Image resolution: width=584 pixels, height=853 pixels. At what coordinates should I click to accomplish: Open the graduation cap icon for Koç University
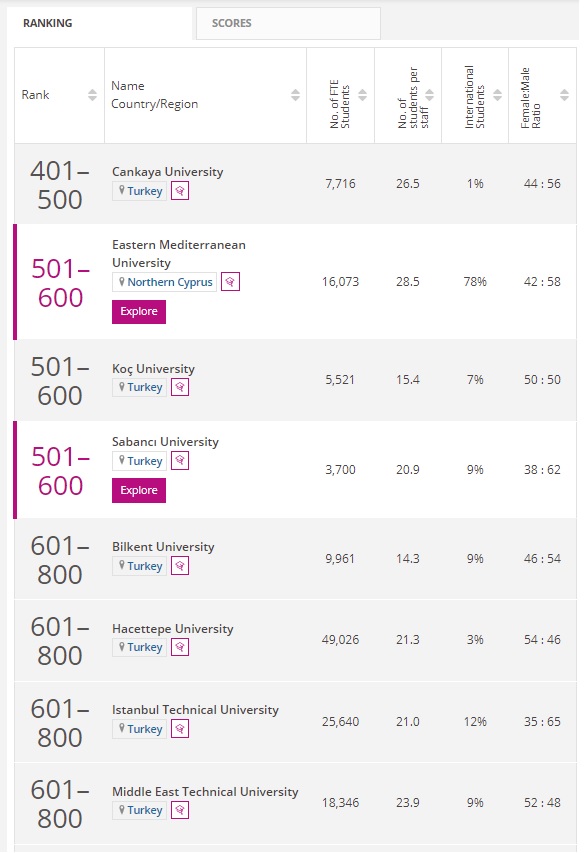tap(180, 387)
